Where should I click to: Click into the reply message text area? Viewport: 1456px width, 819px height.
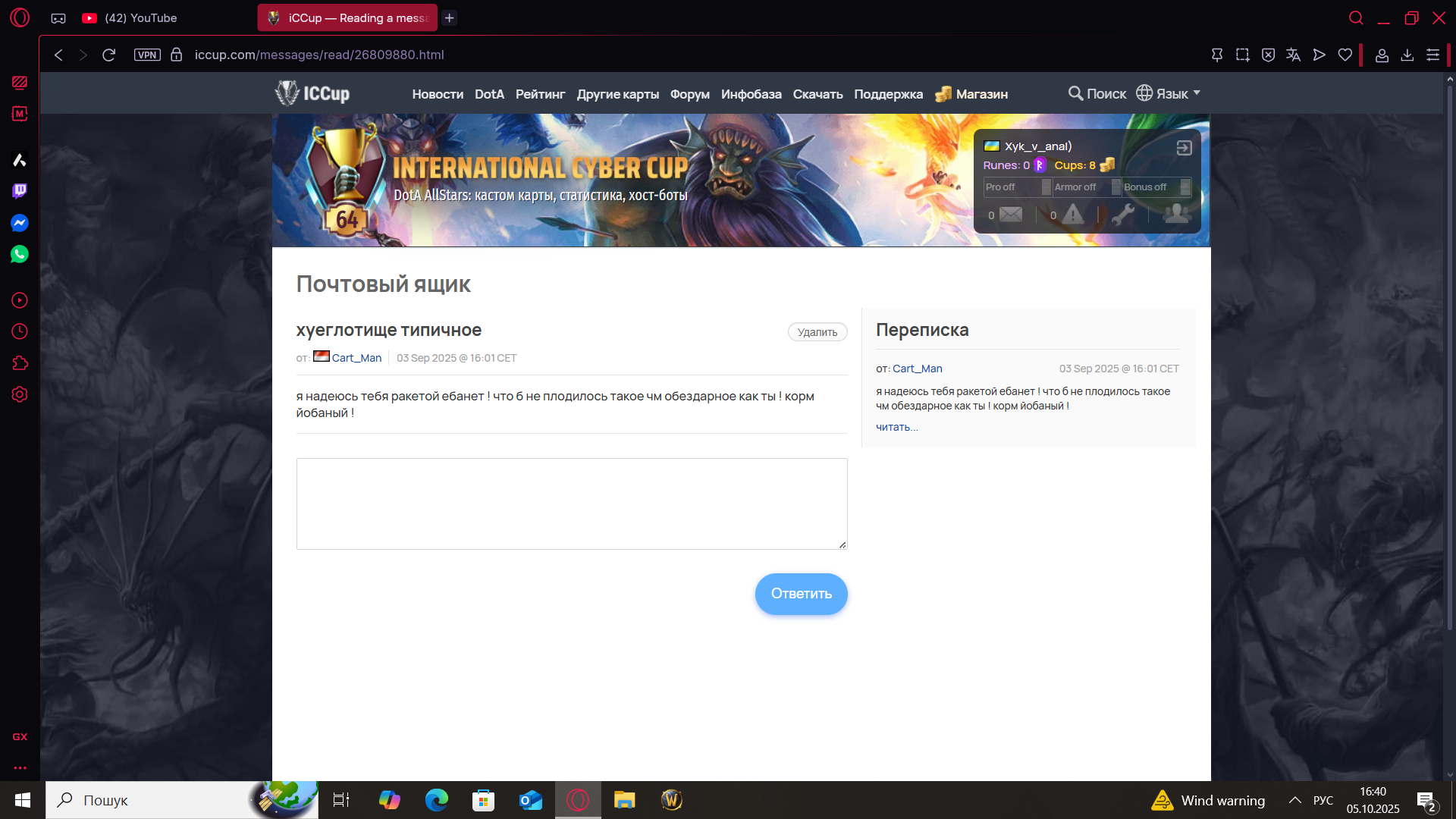coord(571,504)
